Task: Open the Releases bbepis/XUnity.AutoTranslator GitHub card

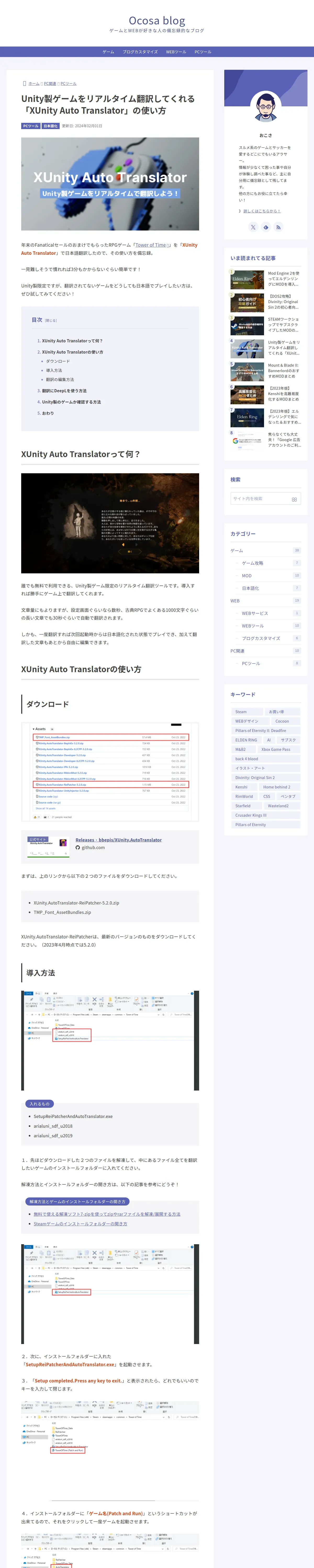Action: click(x=110, y=847)
